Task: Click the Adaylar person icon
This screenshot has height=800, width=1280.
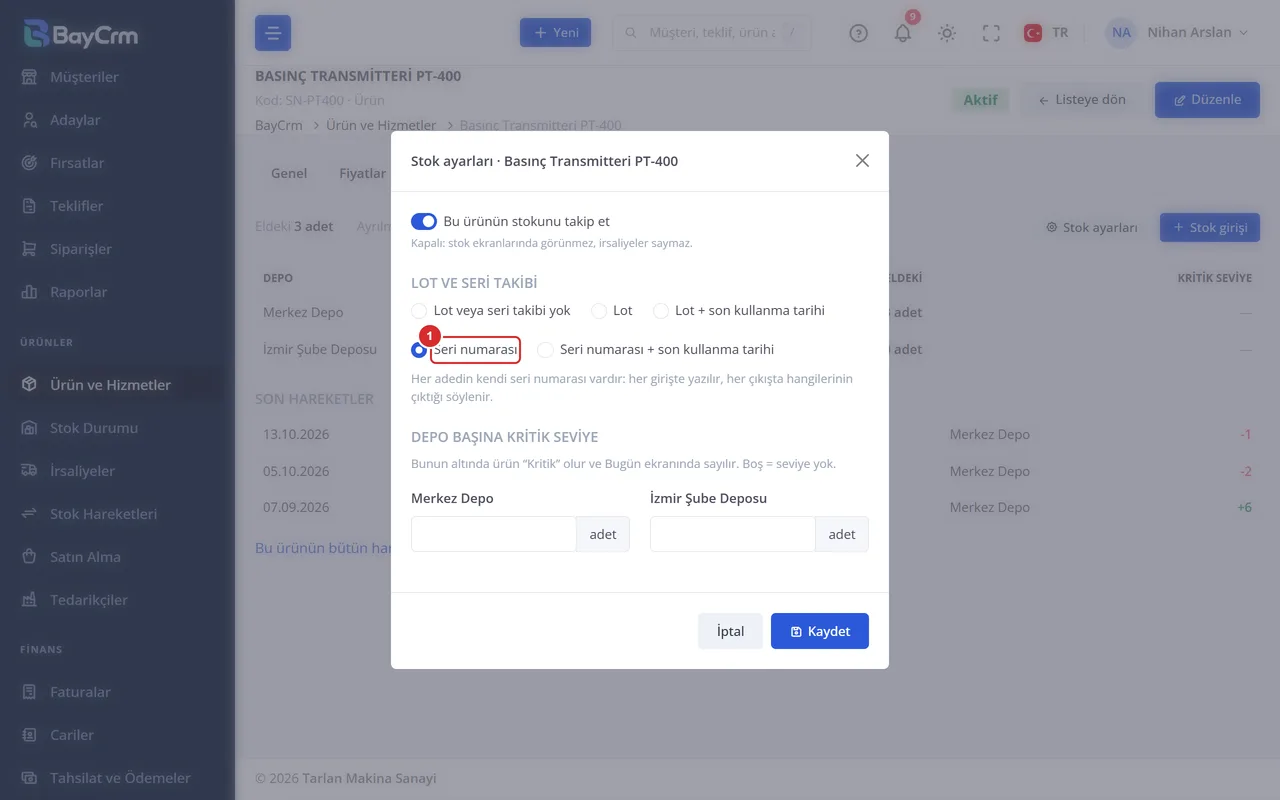Action: point(30,120)
